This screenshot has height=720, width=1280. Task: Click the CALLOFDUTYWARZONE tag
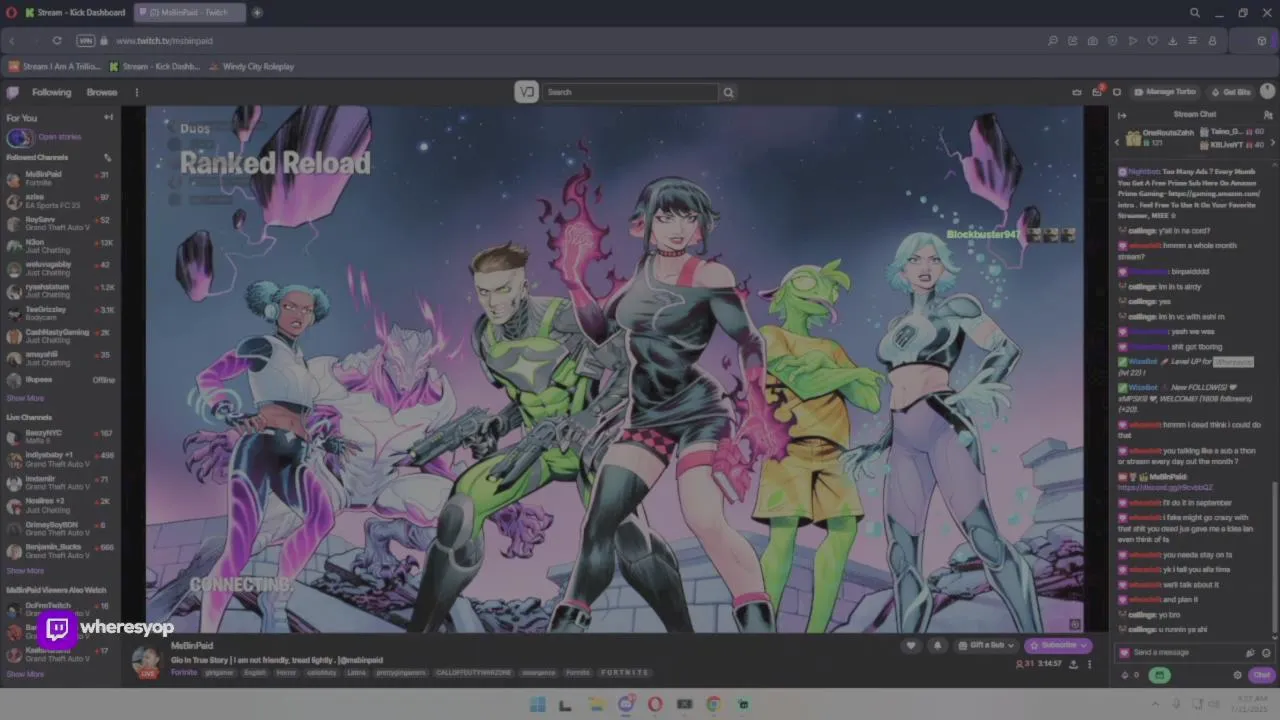pos(472,673)
